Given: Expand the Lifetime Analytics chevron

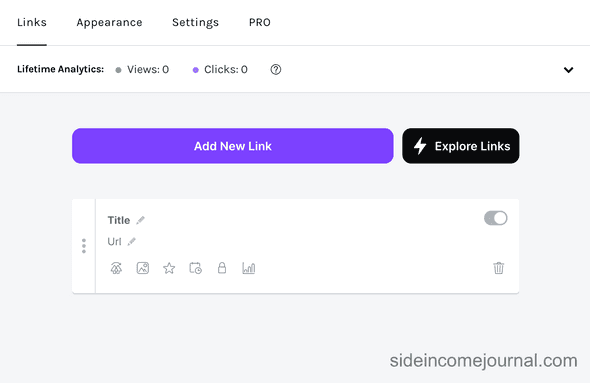Looking at the screenshot, I should (568, 70).
